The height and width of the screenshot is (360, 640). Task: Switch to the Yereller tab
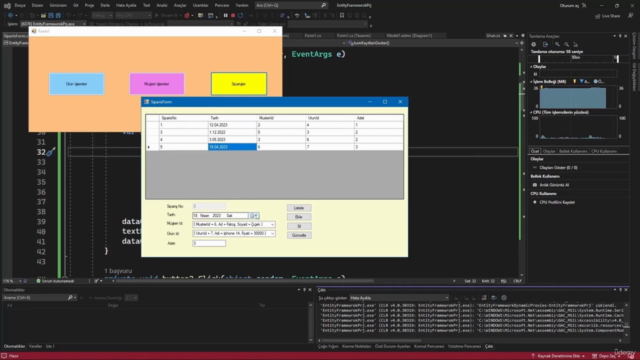36,347
